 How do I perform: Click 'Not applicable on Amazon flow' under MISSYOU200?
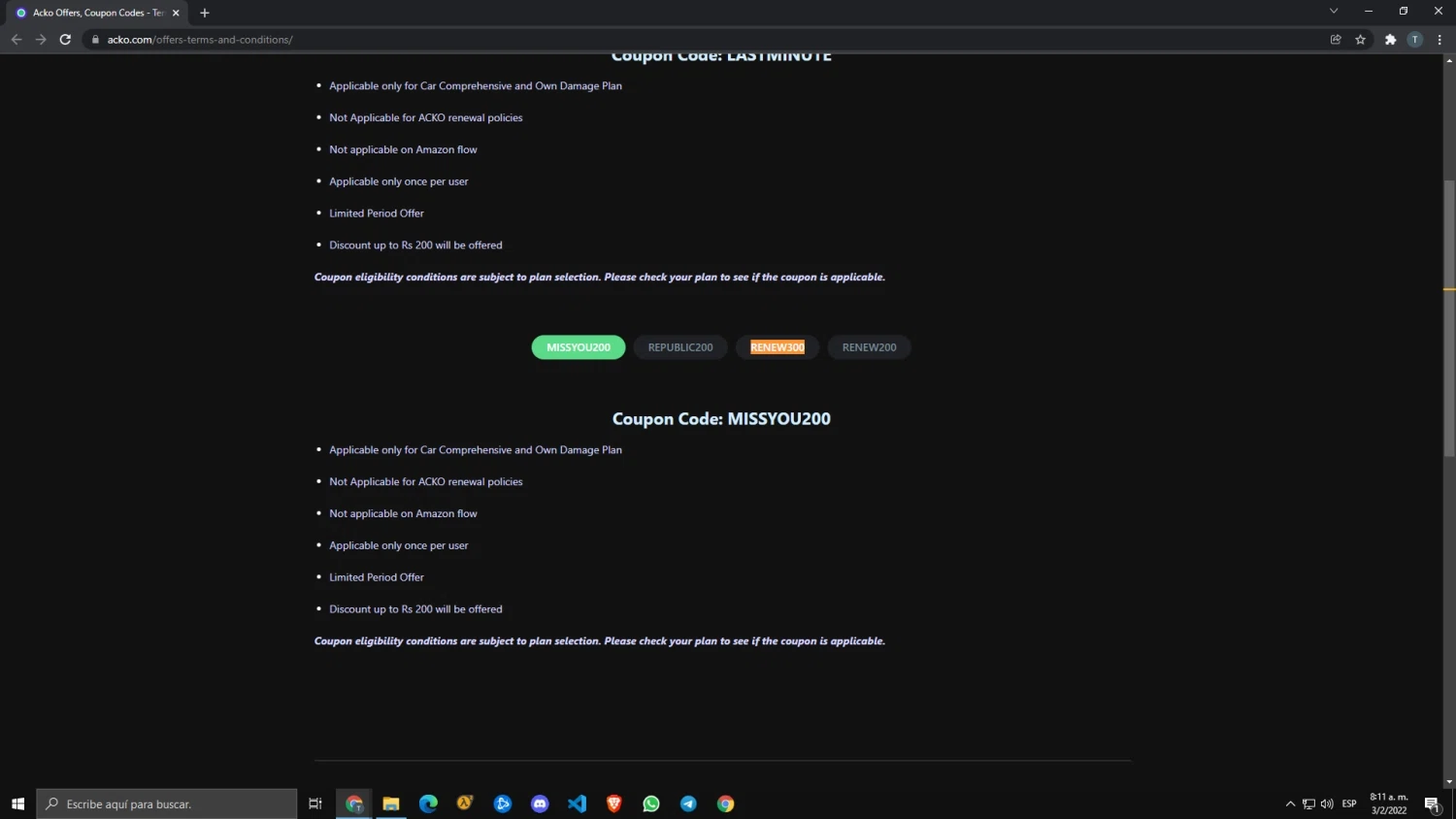[403, 514]
